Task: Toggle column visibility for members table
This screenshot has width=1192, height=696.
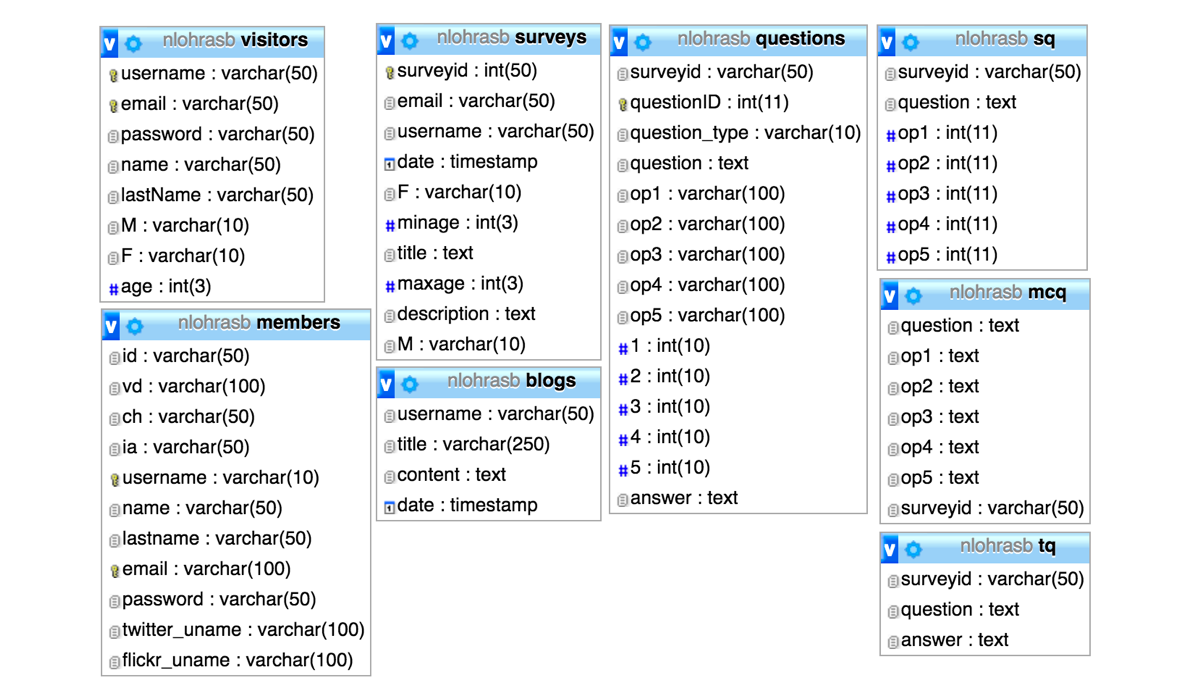Action: point(111,326)
